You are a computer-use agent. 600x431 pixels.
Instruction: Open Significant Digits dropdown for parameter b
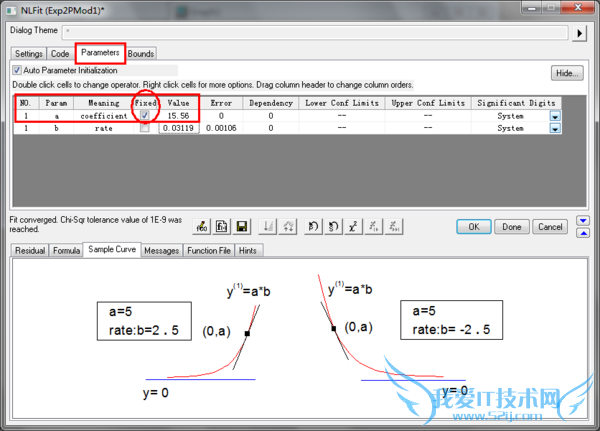(555, 128)
